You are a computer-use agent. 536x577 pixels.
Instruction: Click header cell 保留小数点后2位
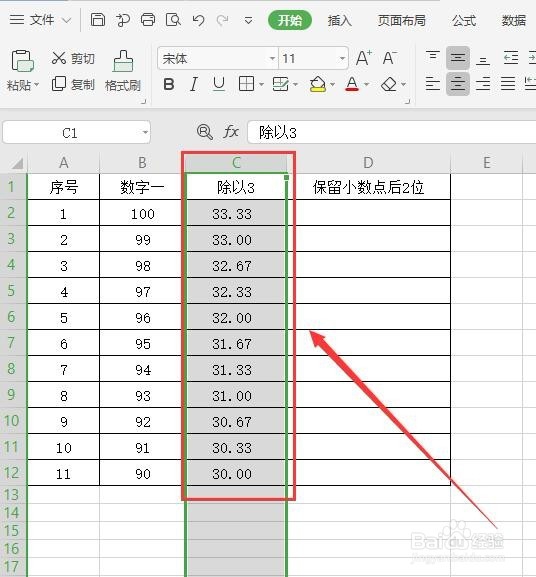(368, 187)
